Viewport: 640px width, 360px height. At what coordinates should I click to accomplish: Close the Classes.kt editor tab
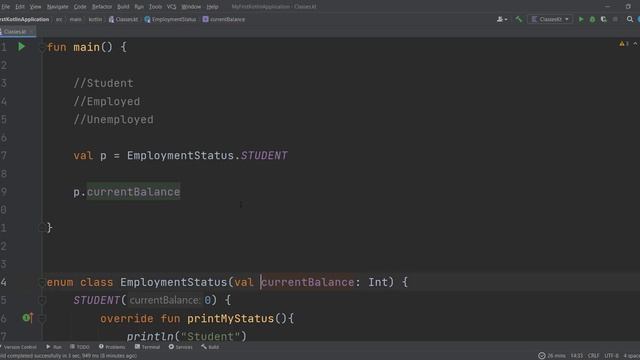click(x=31, y=31)
